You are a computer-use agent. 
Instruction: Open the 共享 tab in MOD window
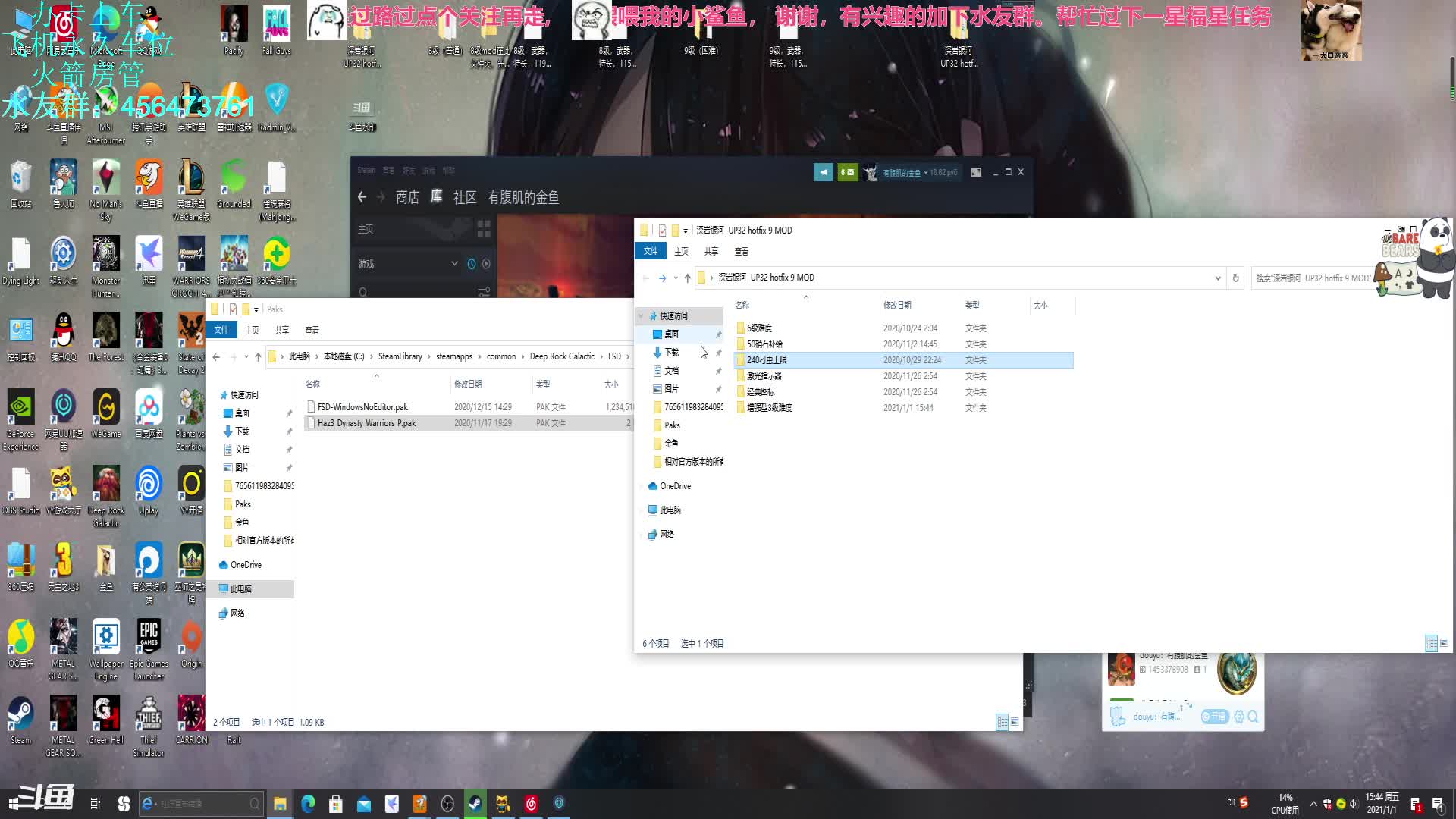(711, 251)
